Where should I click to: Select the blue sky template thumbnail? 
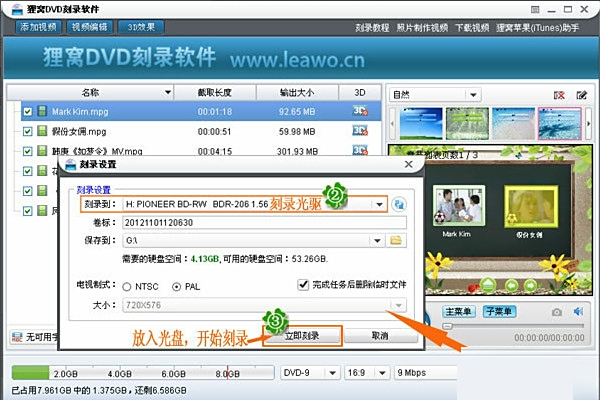pyautogui.click(x=421, y=123)
